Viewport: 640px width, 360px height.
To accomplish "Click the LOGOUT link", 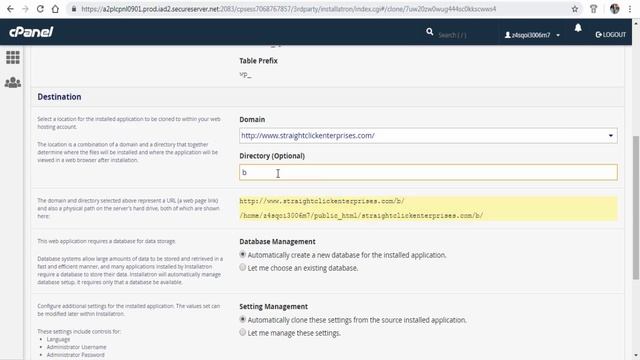I will click(611, 35).
